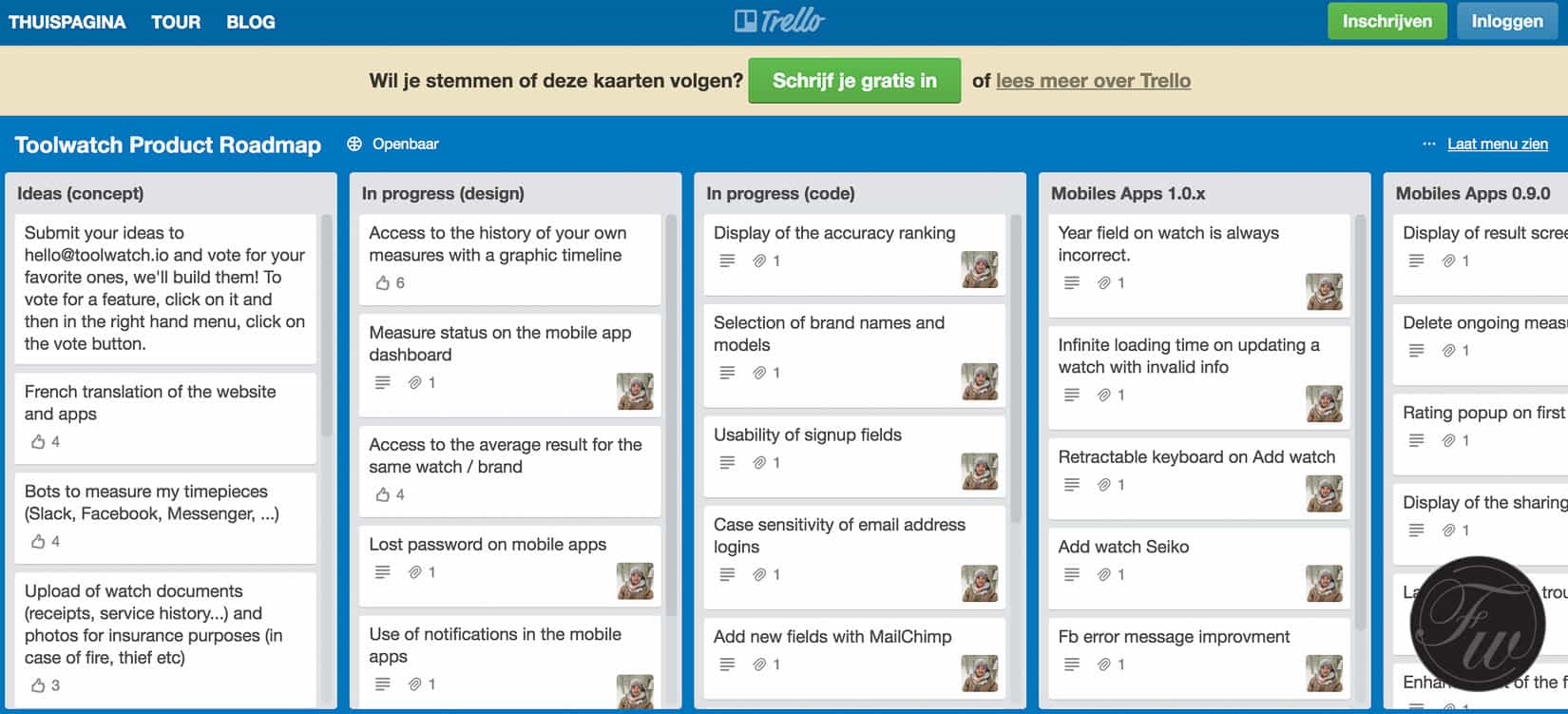Screen dimensions: 1568x714
Task: Go to the TOUR page
Action: pyautogui.click(x=176, y=22)
